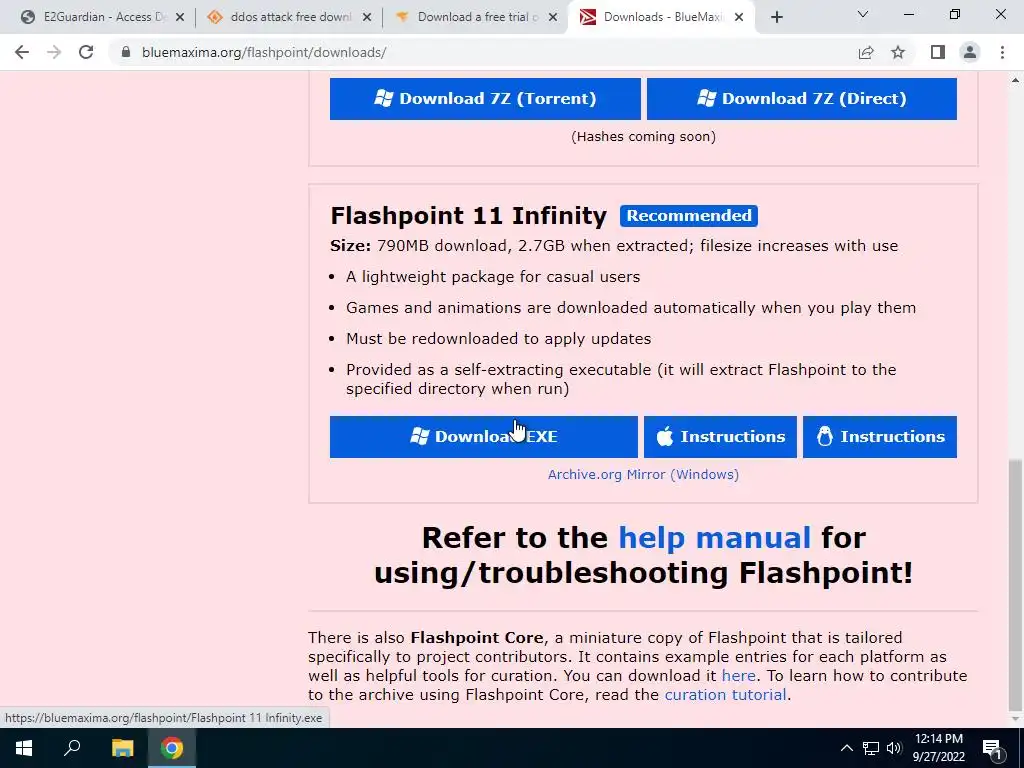Click Download 7Z (Torrent) button
The height and width of the screenshot is (768, 1024).
(485, 99)
